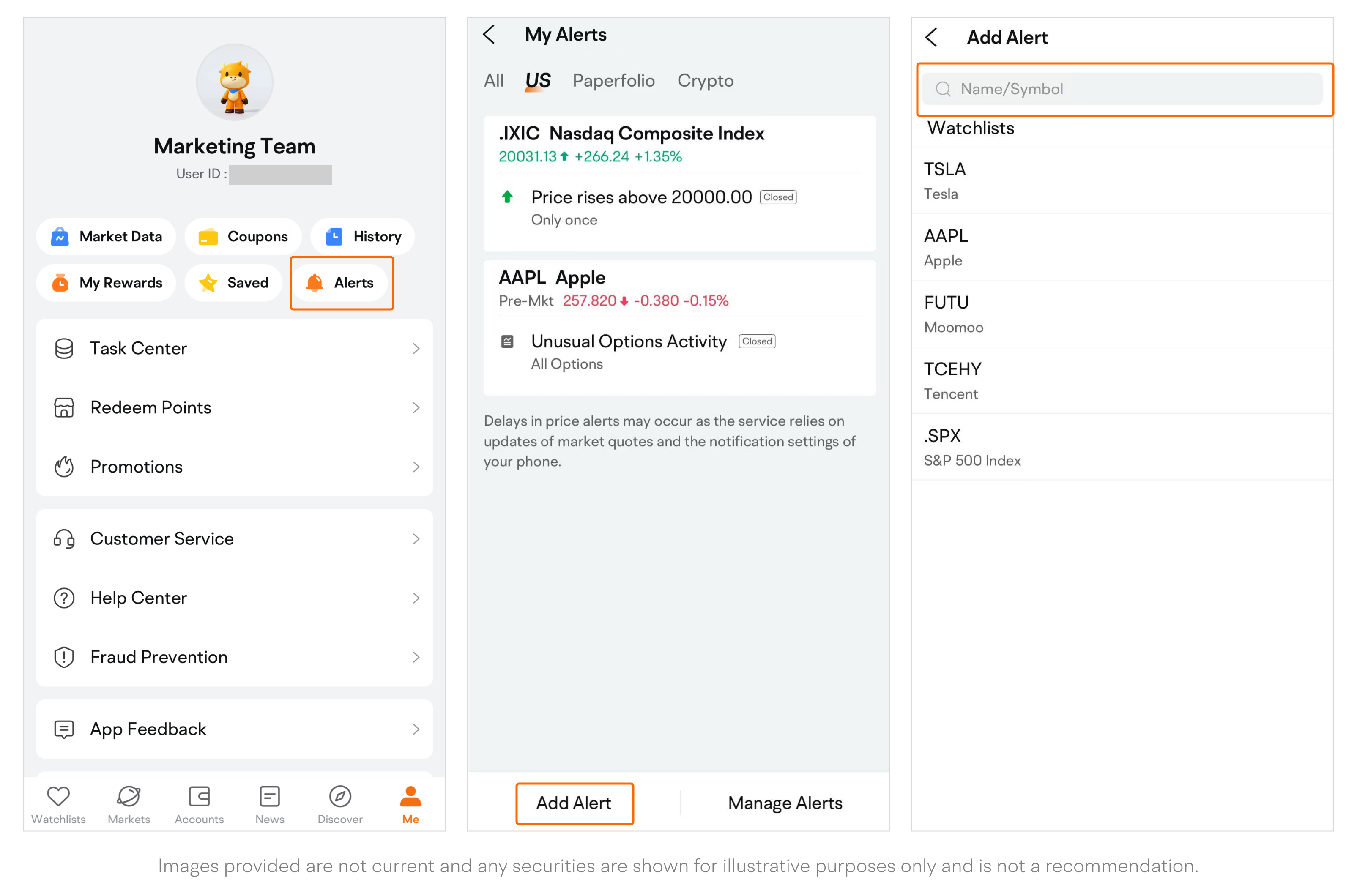Open Customer Service row chevron

pos(416,539)
